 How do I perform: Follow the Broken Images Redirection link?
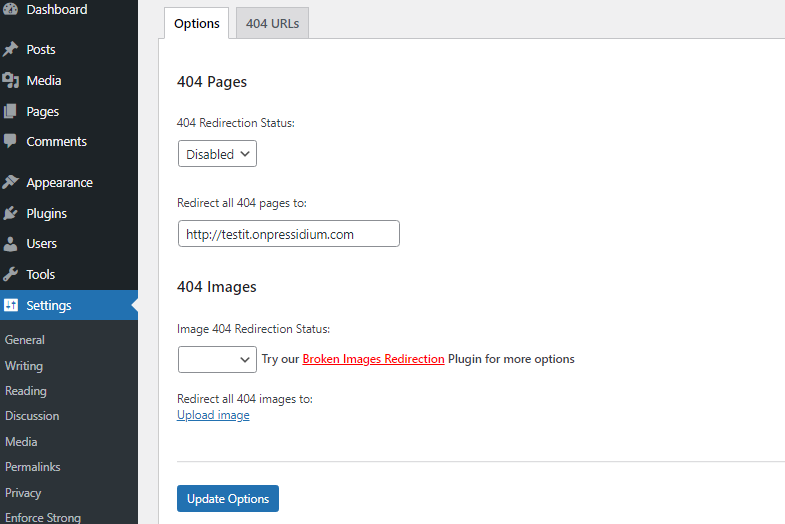pyautogui.click(x=373, y=359)
